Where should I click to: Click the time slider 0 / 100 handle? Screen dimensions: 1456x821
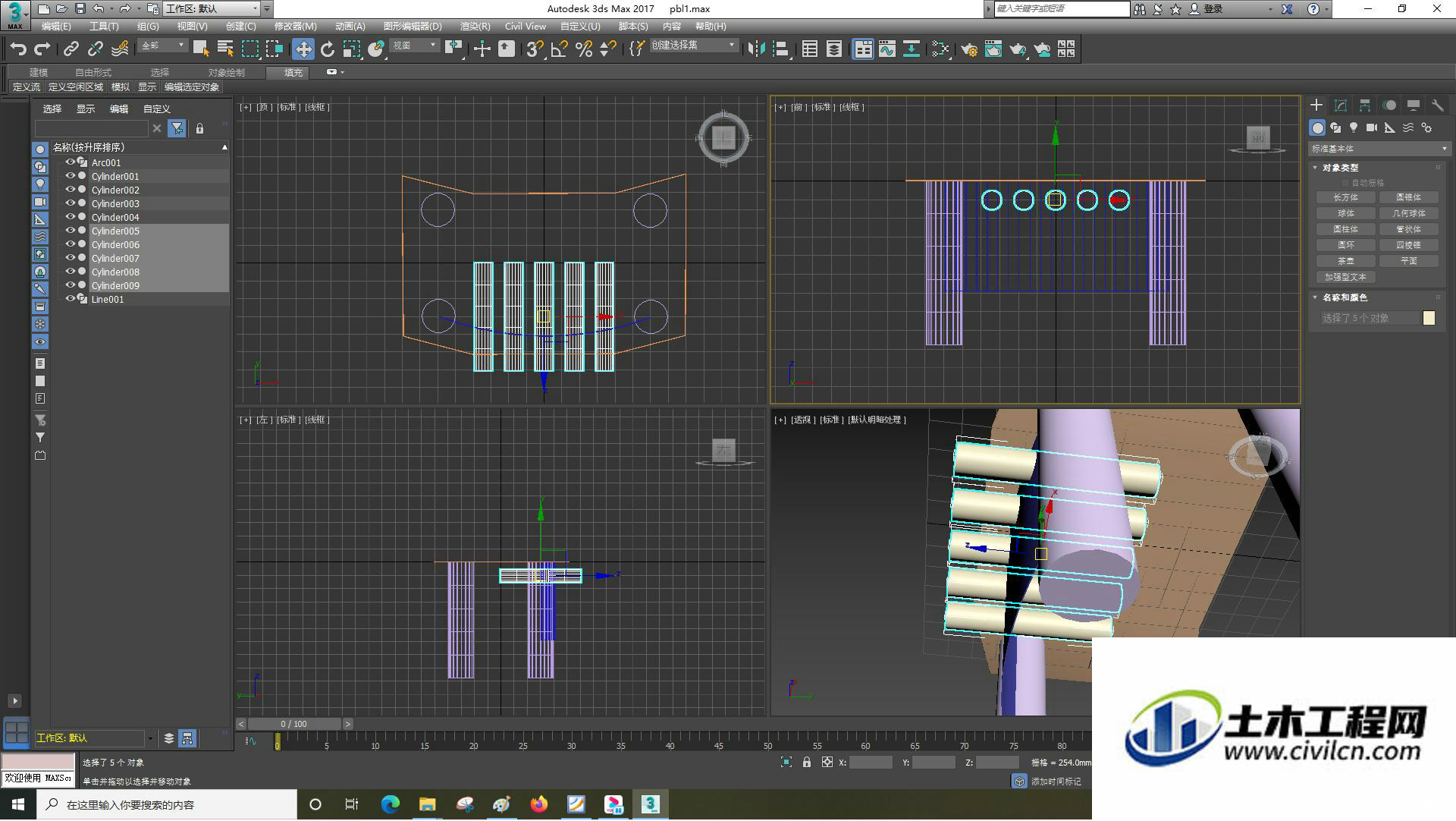click(x=293, y=724)
